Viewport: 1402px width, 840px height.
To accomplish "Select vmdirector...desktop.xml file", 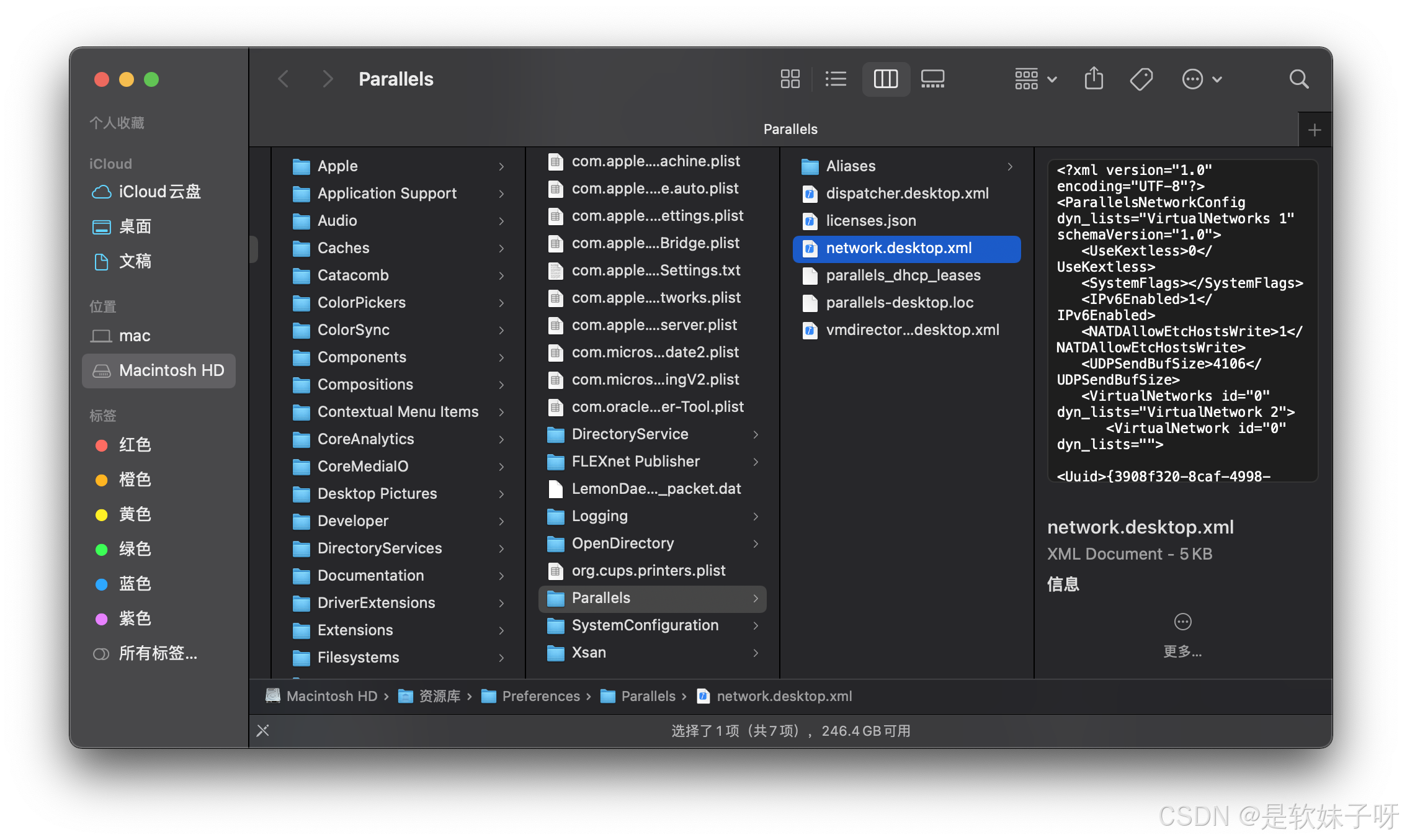I will click(x=907, y=330).
